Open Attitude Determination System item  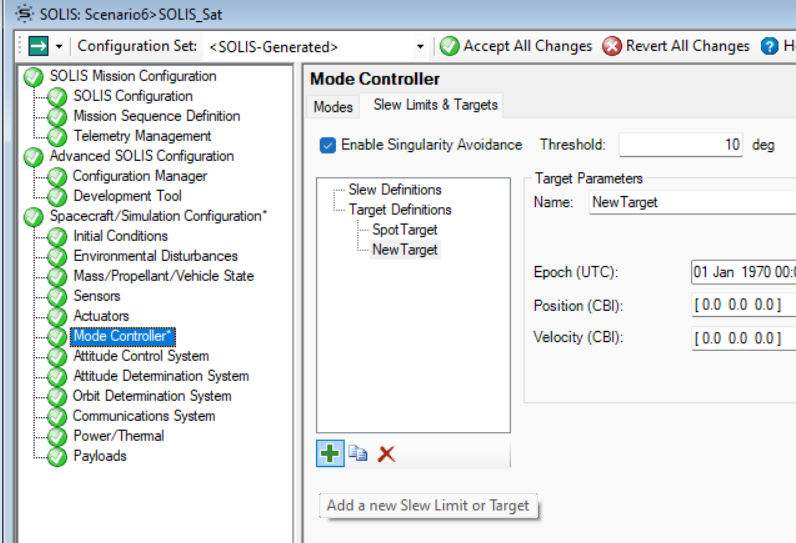tap(161, 376)
